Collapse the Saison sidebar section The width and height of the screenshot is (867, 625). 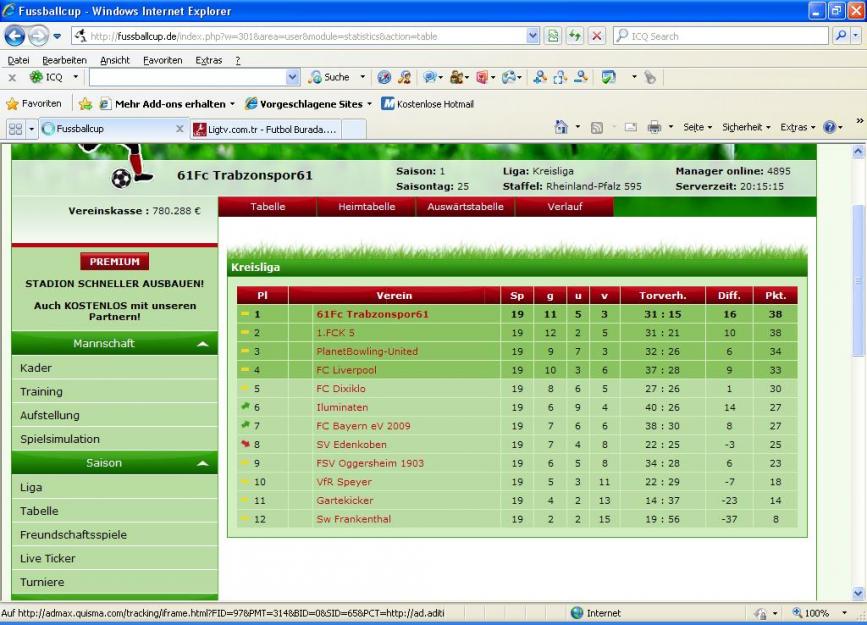(202, 464)
